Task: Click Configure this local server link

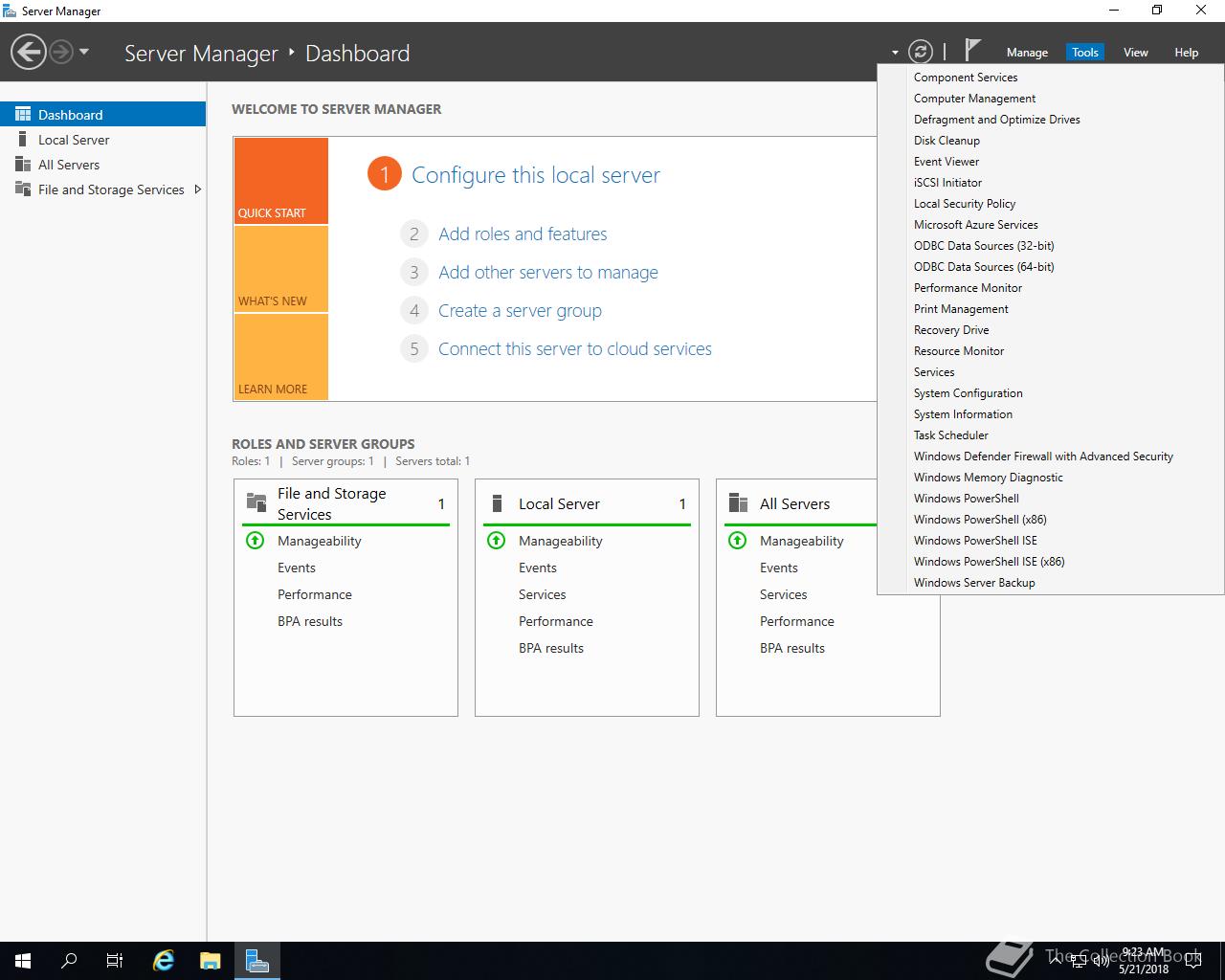Action: coord(536,175)
